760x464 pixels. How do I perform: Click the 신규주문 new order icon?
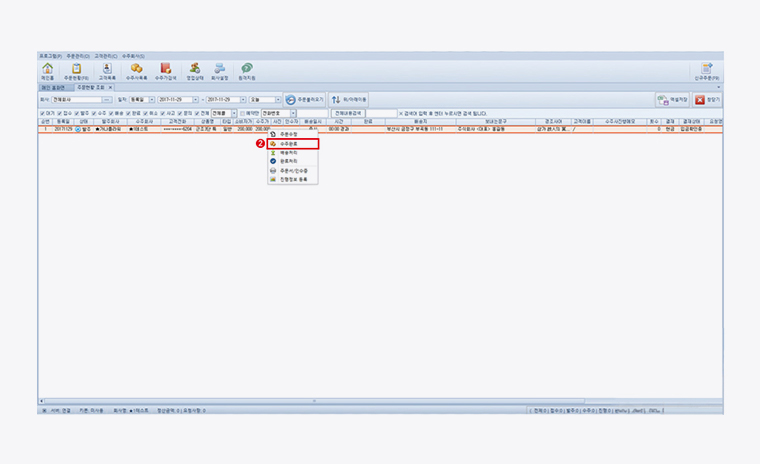[x=707, y=70]
